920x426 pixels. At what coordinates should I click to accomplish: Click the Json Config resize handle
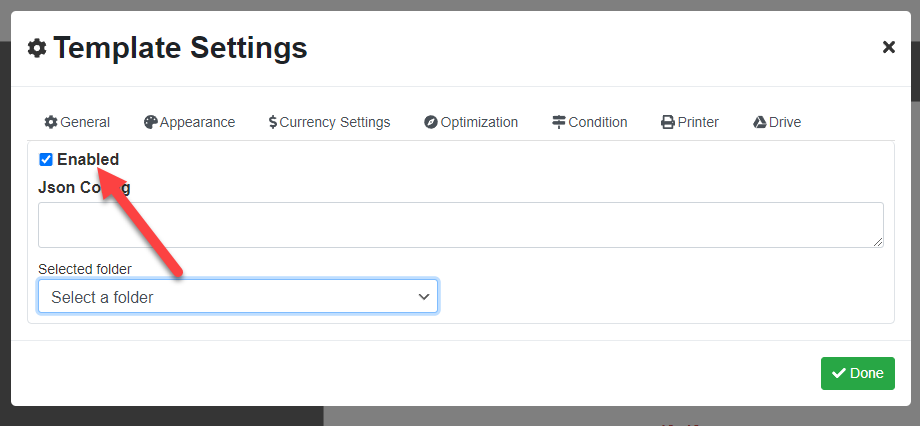878,242
